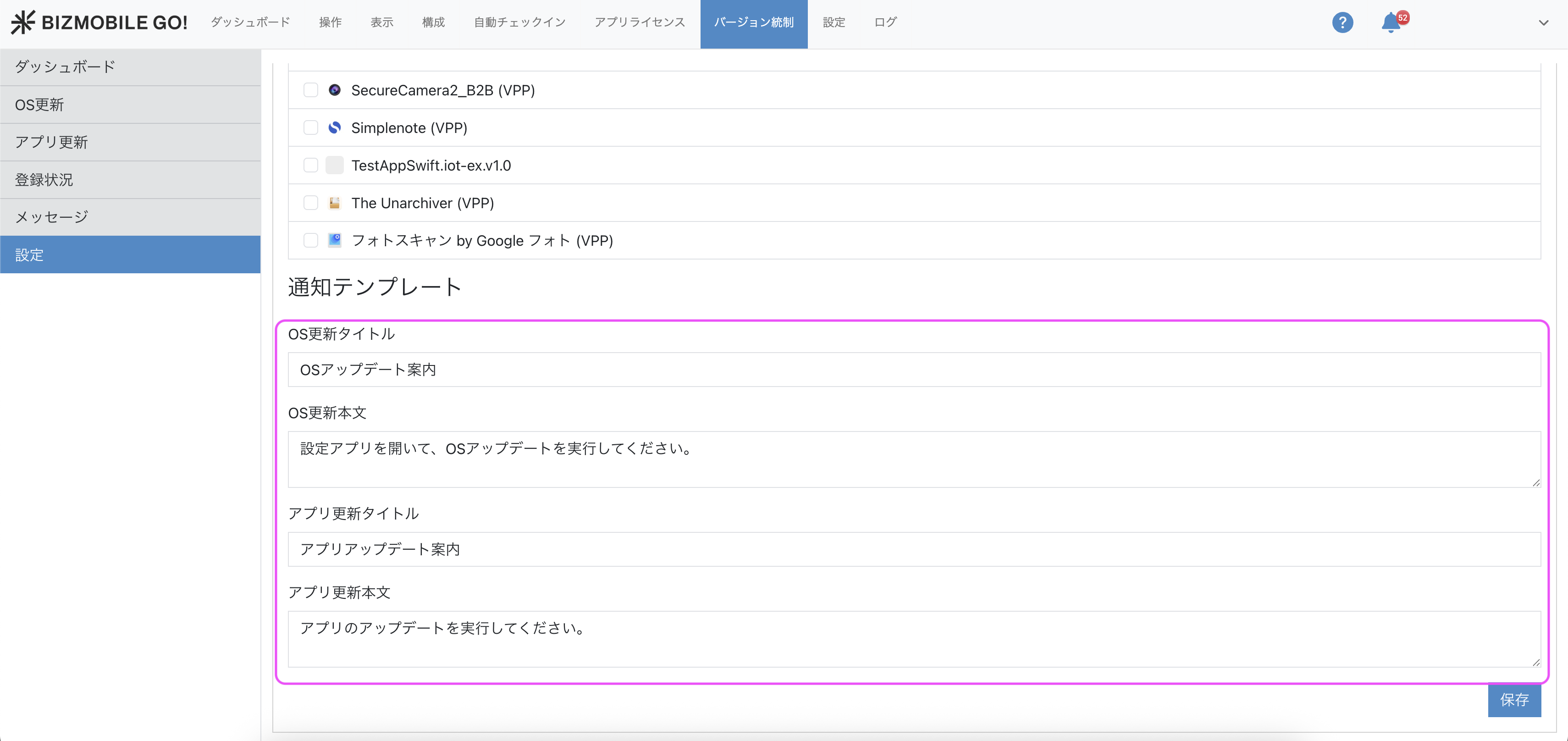Click the OS更新タイトル input field
The height and width of the screenshot is (741, 1568).
point(914,370)
